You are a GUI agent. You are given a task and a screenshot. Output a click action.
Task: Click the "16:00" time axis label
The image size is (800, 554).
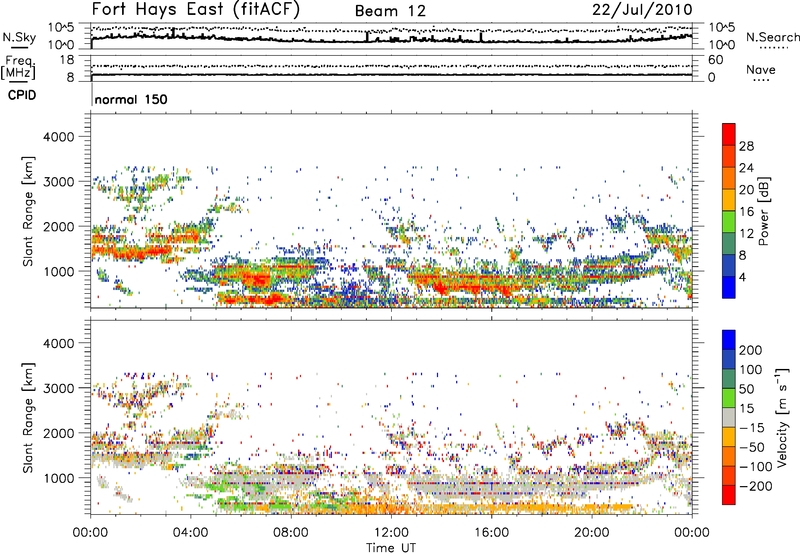tap(491, 533)
